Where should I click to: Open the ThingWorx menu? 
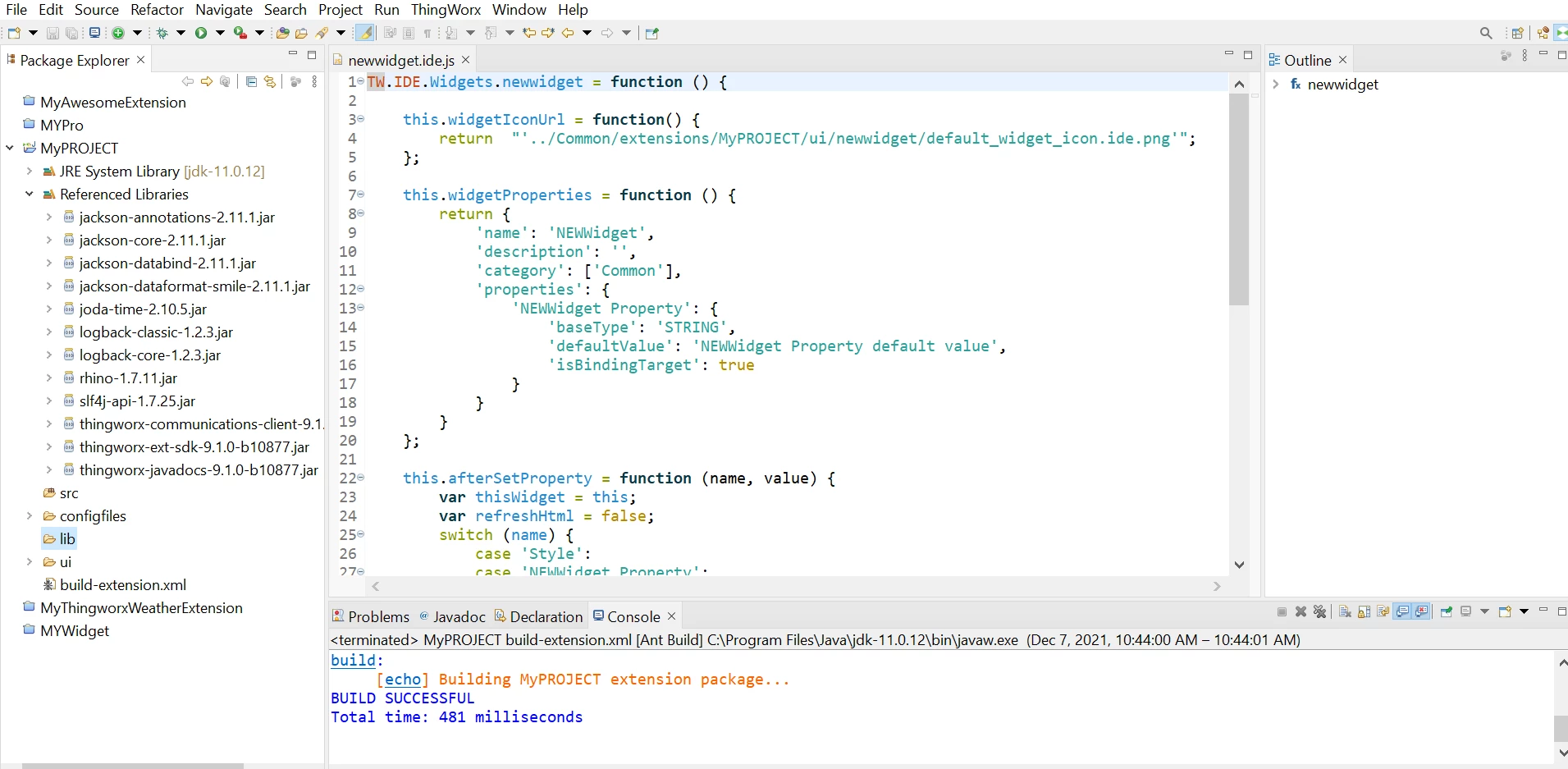[446, 10]
